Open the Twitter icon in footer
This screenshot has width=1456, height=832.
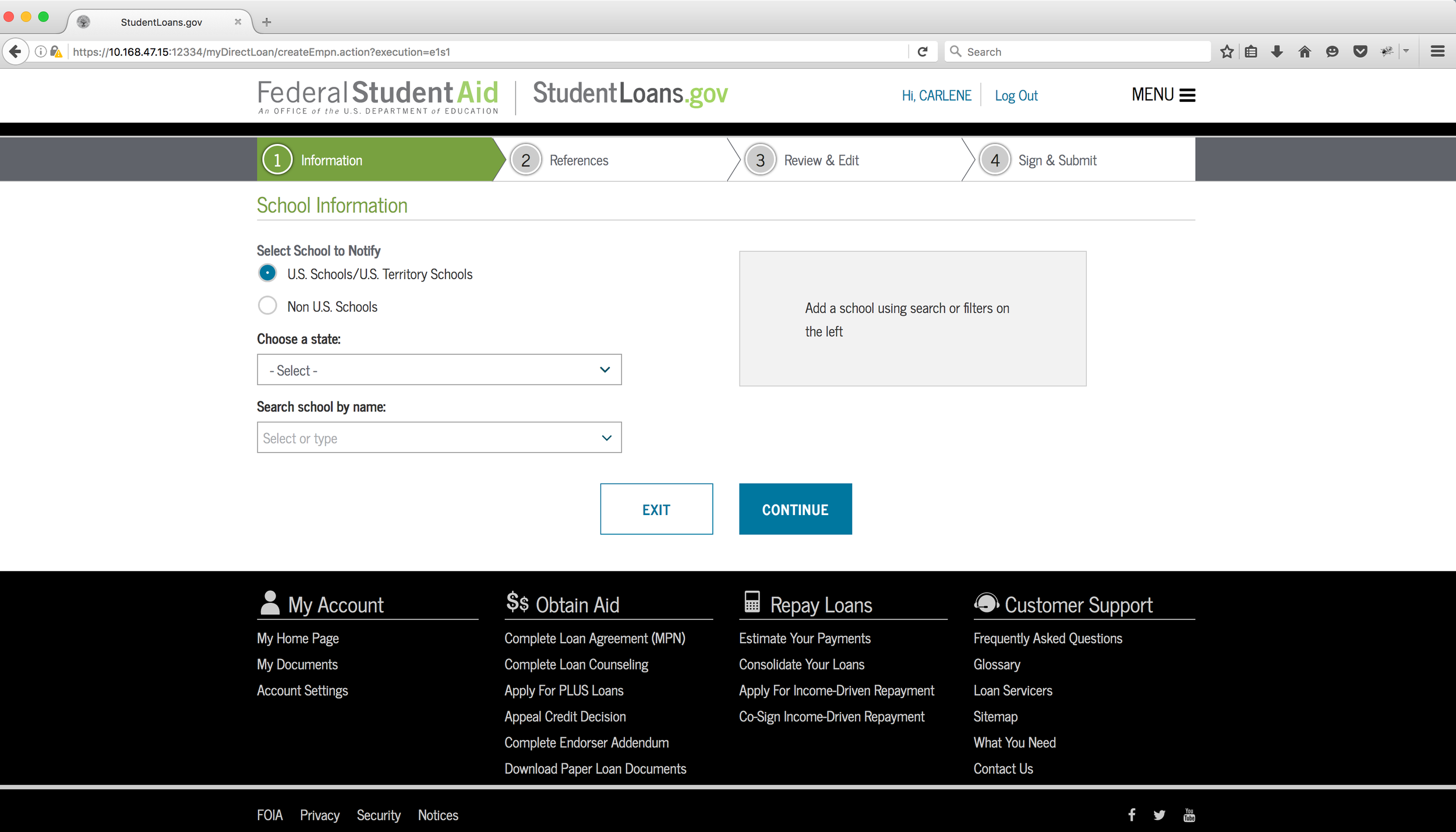click(x=1159, y=815)
